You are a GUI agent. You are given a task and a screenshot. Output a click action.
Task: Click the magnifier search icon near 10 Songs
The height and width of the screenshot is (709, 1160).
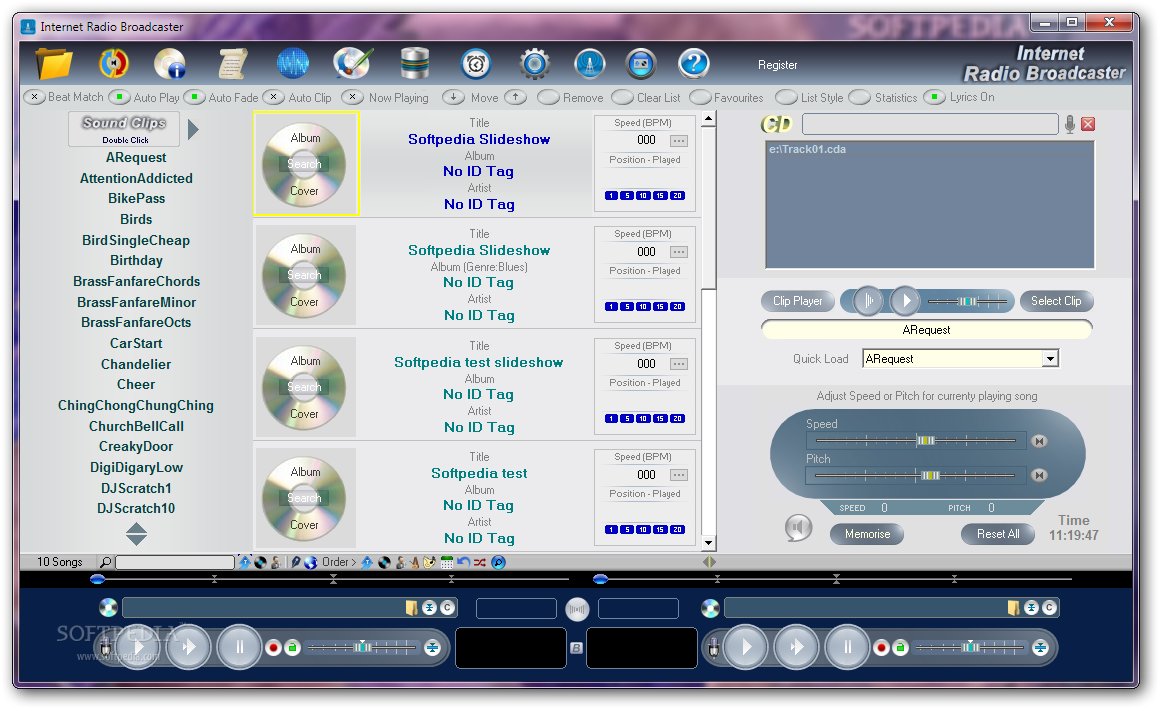[106, 562]
